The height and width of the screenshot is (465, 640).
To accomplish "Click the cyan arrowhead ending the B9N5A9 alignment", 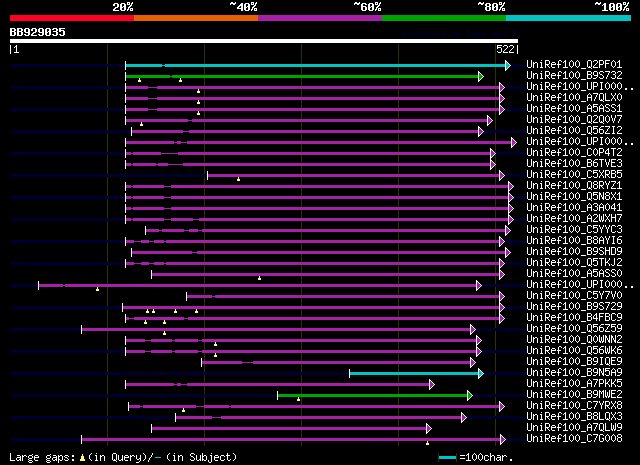I will click(x=481, y=374).
